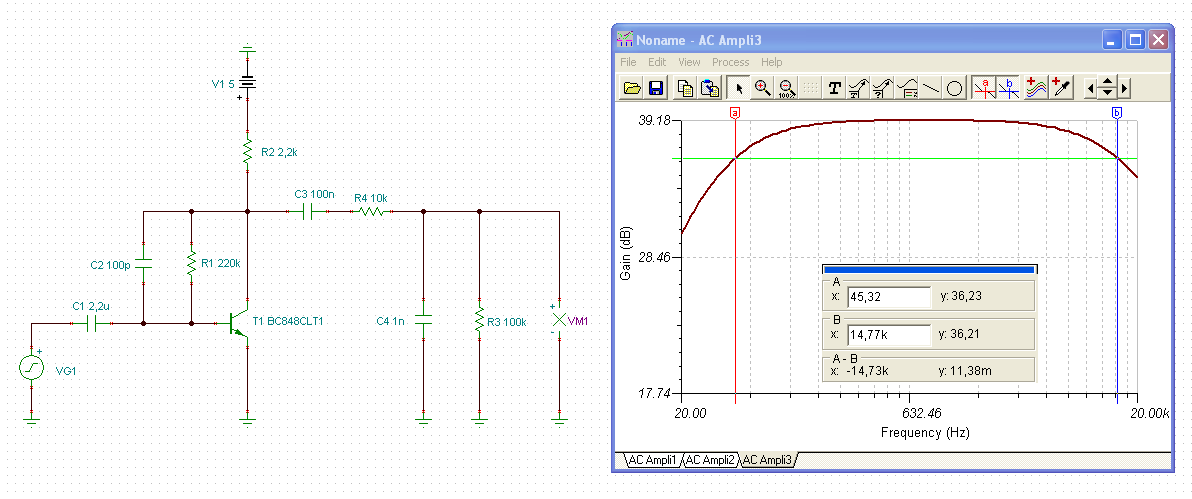Screen dimensions: 1192x499
Task: Click the 'y: 11,38m' A-B difference readout
Action: pos(964,371)
